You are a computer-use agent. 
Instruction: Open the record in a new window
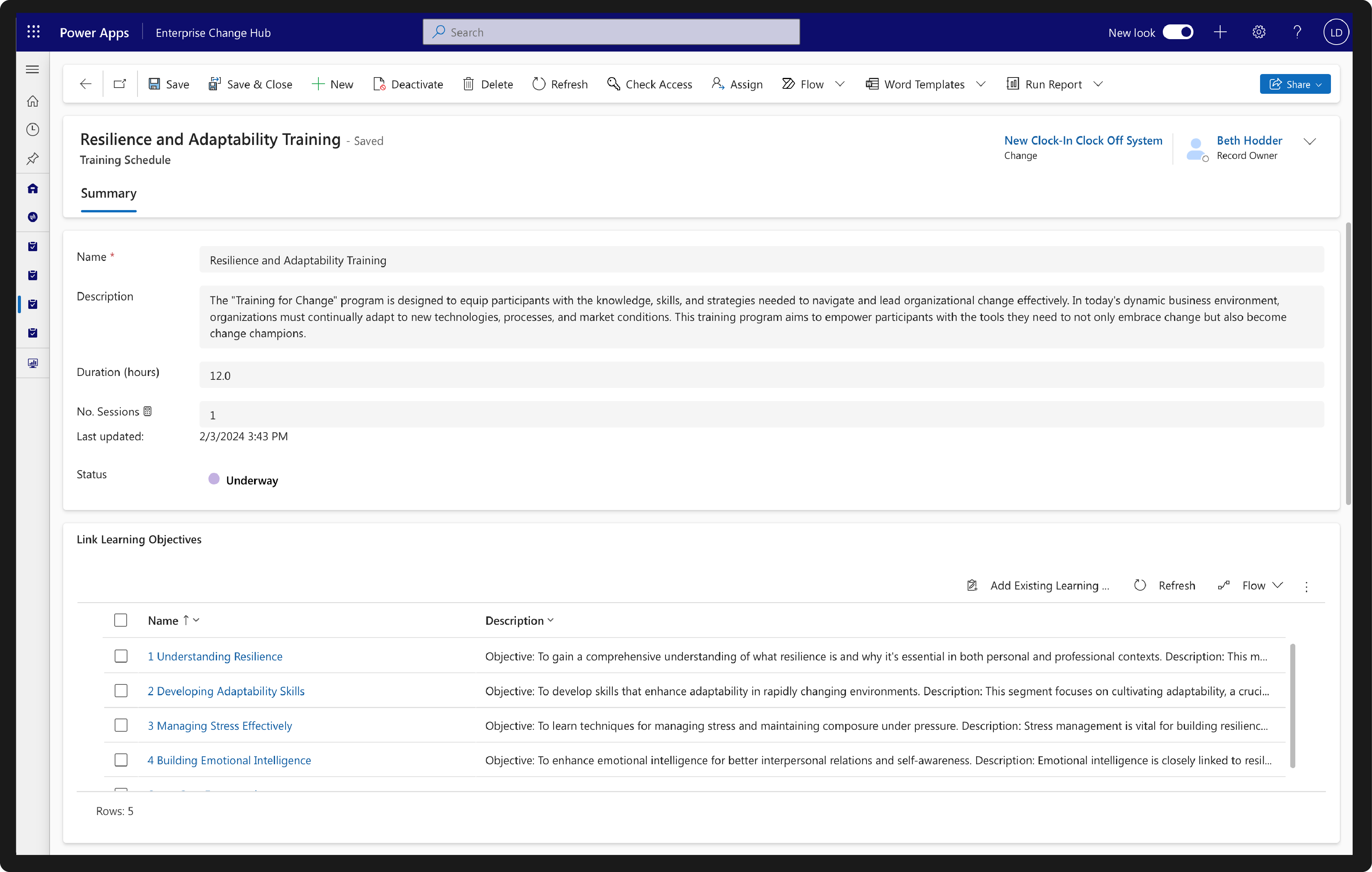coord(120,84)
